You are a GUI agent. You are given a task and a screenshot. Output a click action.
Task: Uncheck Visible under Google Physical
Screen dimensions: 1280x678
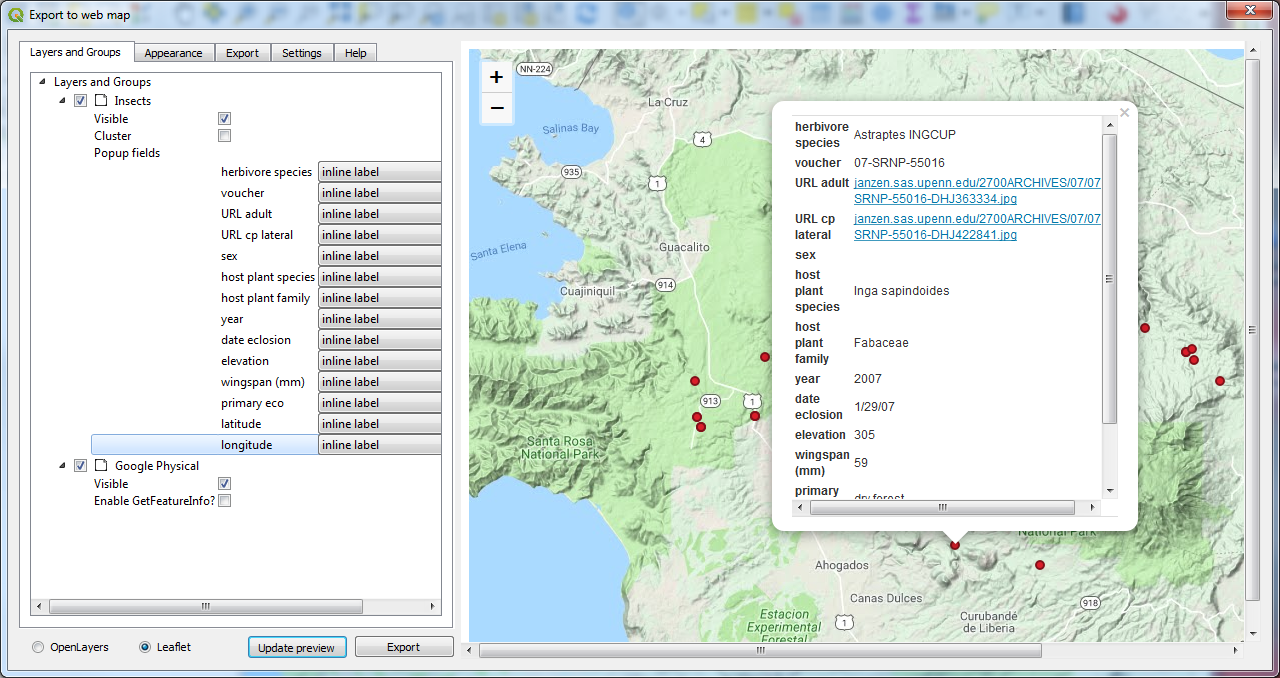tap(225, 483)
